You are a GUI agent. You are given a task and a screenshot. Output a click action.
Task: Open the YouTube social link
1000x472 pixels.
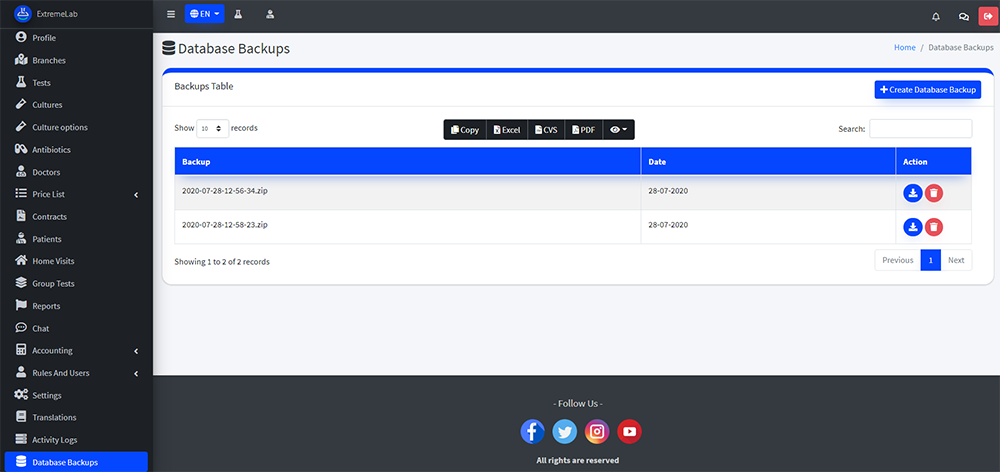629,431
